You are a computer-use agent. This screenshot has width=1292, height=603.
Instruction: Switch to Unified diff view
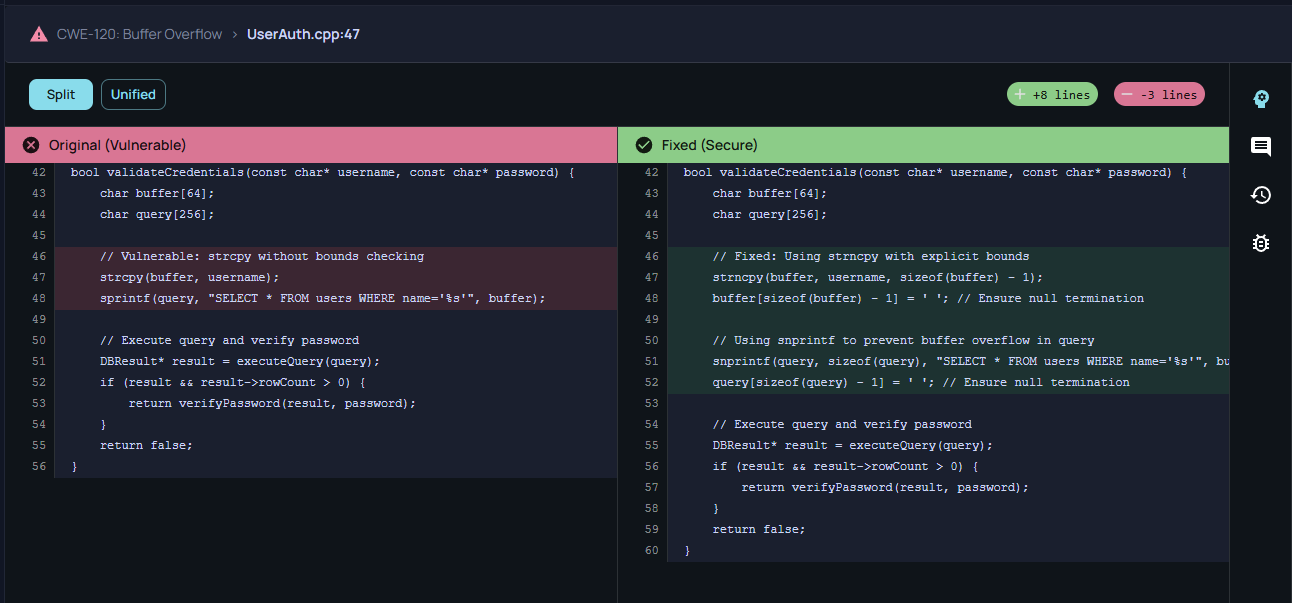(x=133, y=94)
